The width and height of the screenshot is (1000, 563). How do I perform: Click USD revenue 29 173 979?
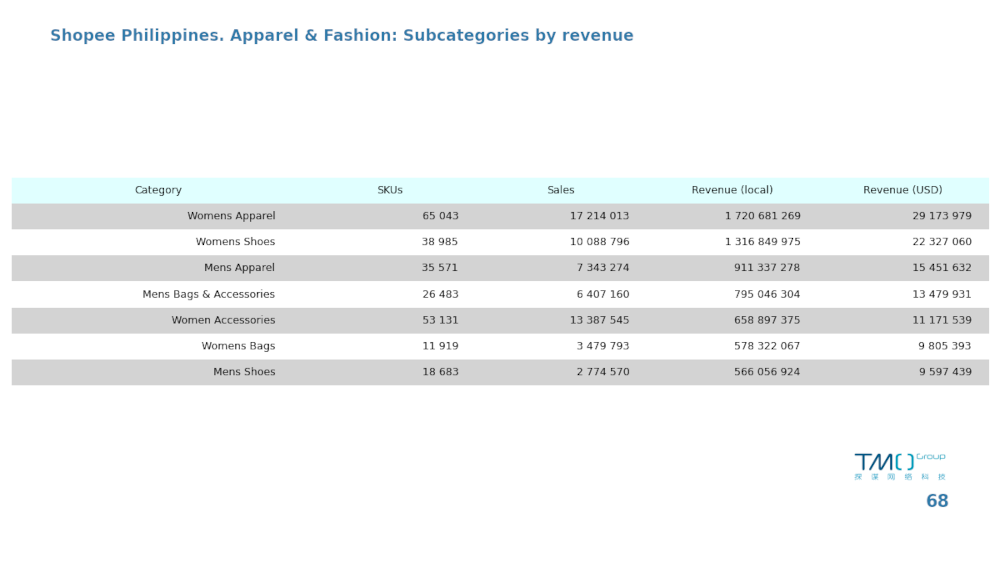(x=942, y=216)
